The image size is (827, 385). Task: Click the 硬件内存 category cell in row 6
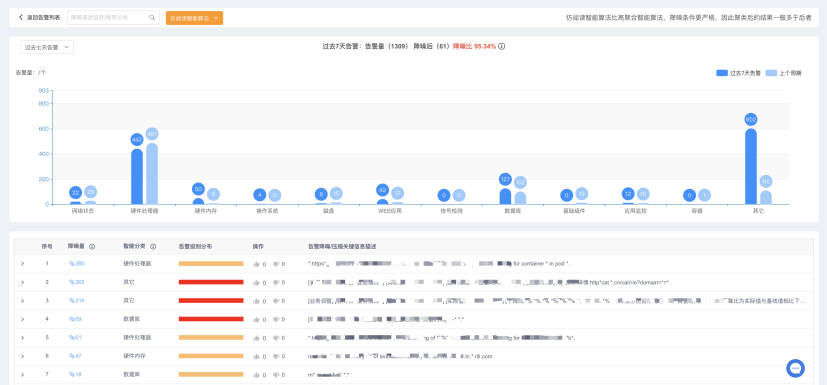pos(134,356)
